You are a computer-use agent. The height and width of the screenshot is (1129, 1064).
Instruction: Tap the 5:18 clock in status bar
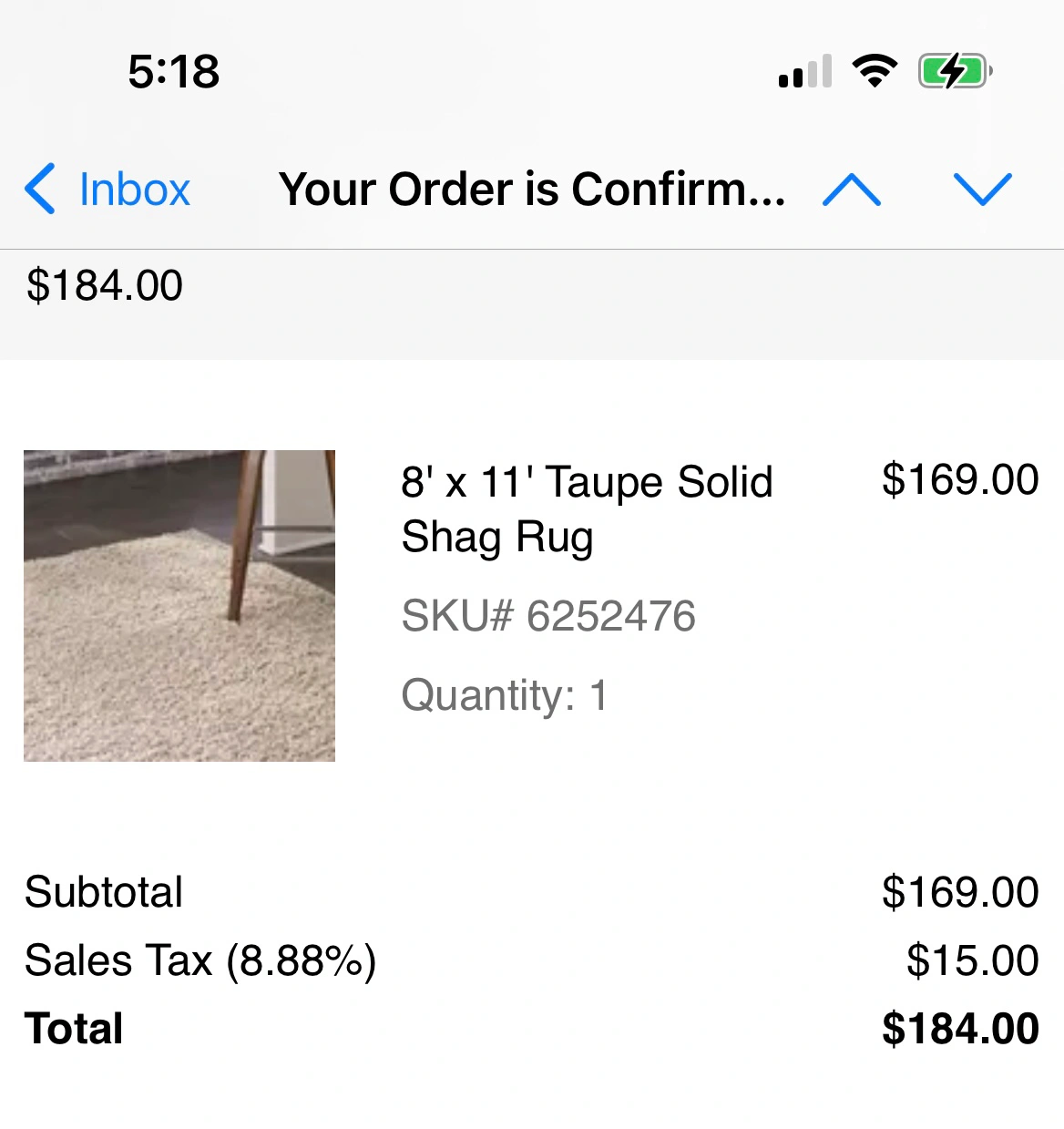173,71
